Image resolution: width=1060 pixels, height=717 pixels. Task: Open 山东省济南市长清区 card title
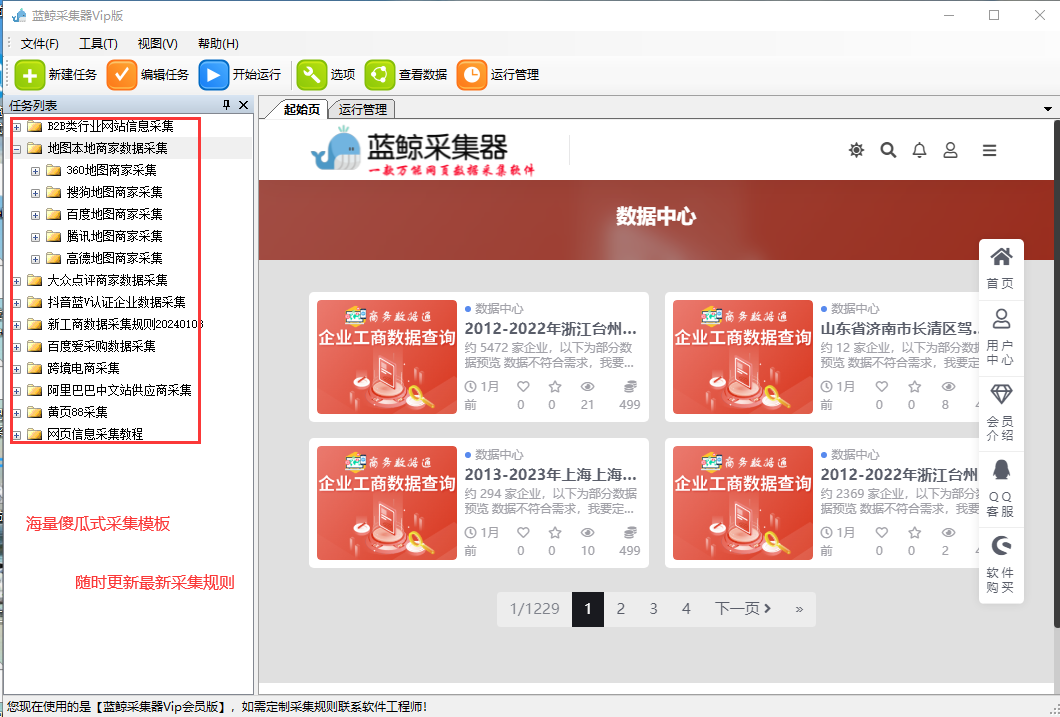900,329
